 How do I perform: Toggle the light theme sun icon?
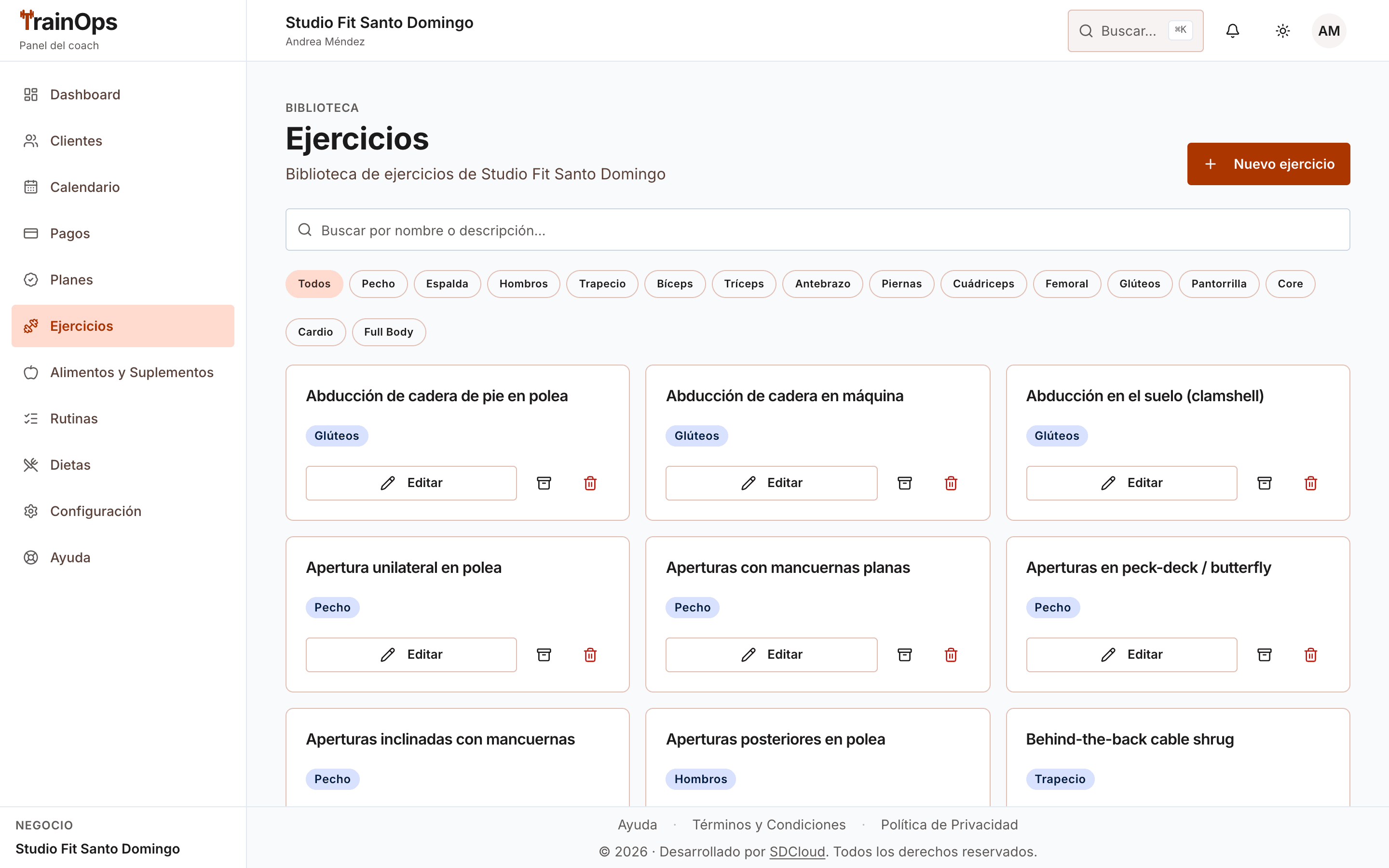coord(1282,31)
